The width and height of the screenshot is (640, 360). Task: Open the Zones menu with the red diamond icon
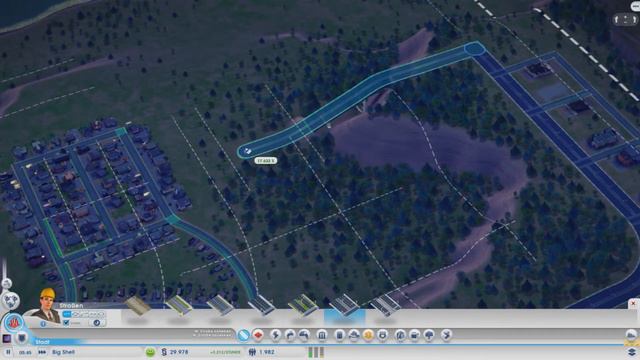pyautogui.click(x=258, y=335)
